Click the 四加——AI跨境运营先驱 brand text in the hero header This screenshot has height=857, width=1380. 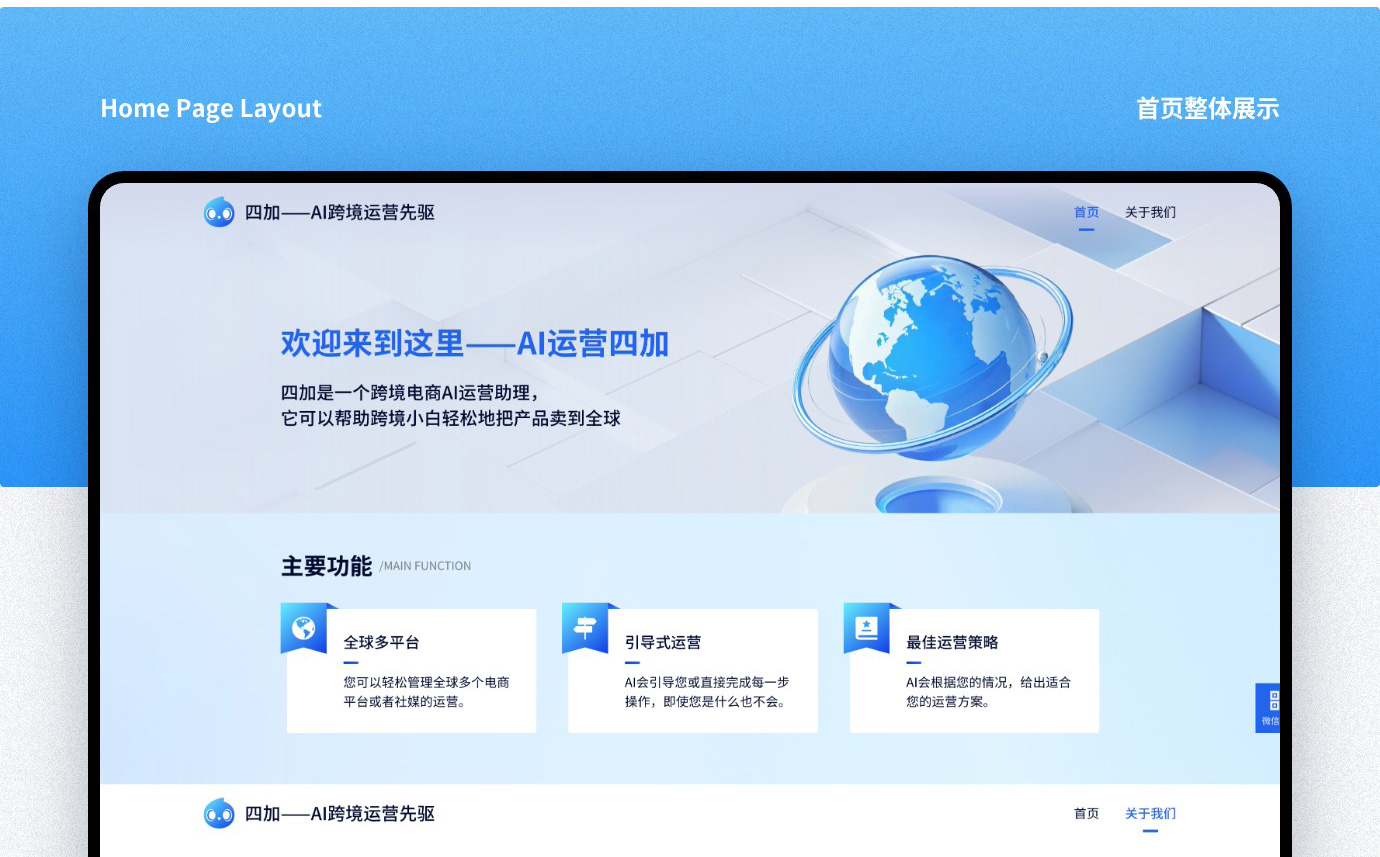pyautogui.click(x=340, y=212)
